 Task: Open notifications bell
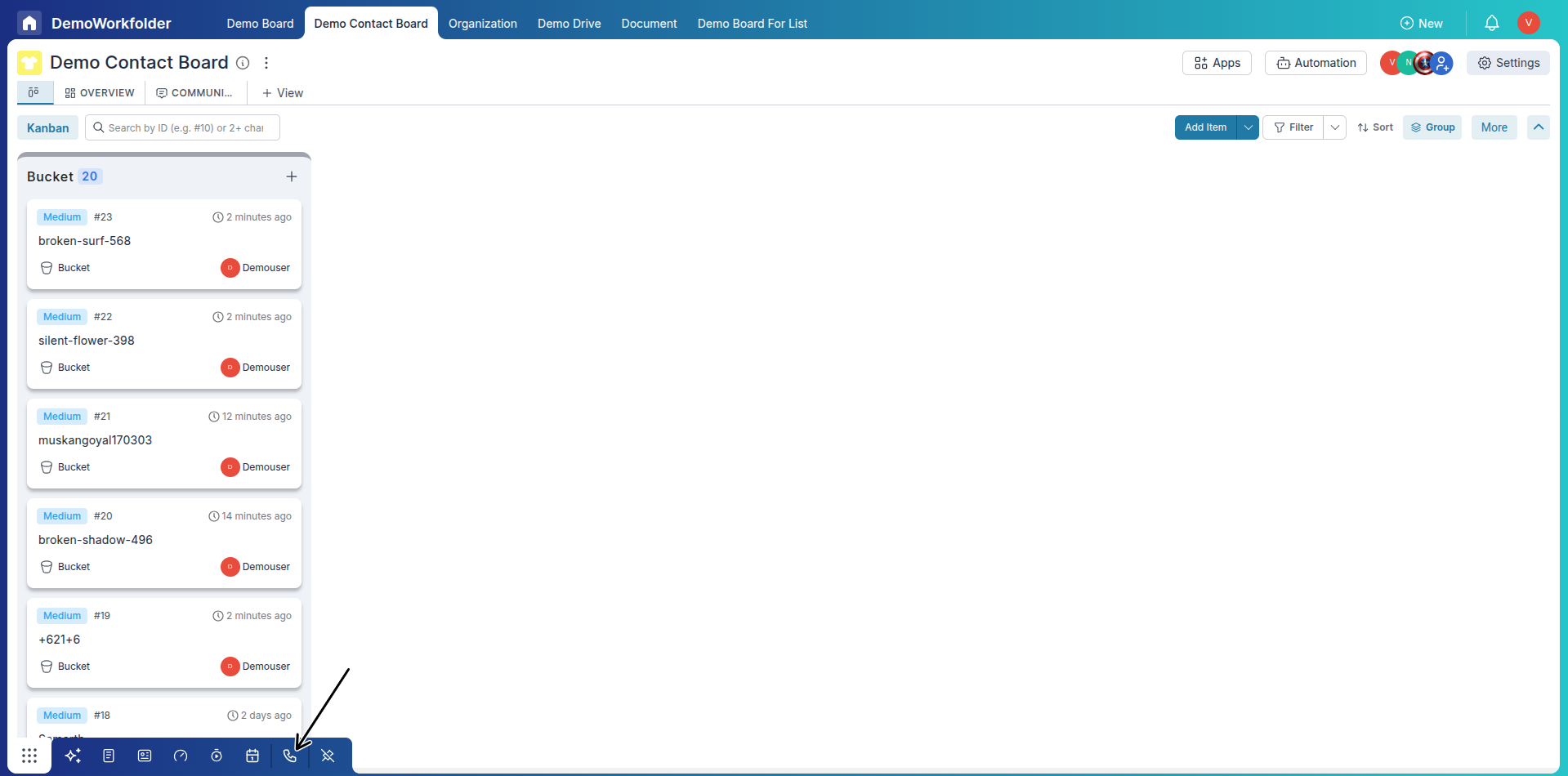pyautogui.click(x=1492, y=23)
